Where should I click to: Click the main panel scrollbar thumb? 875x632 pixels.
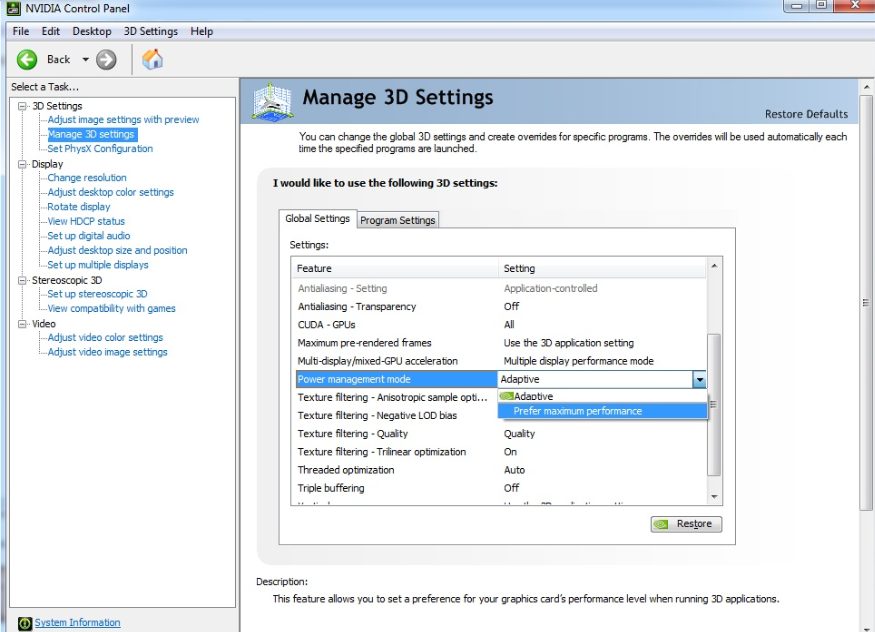[x=866, y=303]
